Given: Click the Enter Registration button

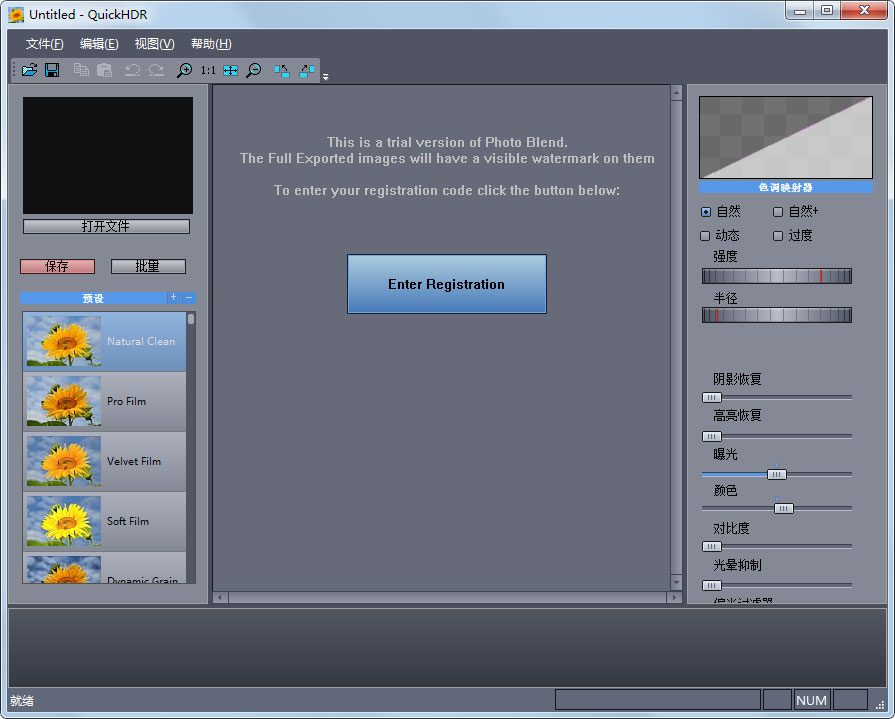Looking at the screenshot, I should pyautogui.click(x=446, y=284).
